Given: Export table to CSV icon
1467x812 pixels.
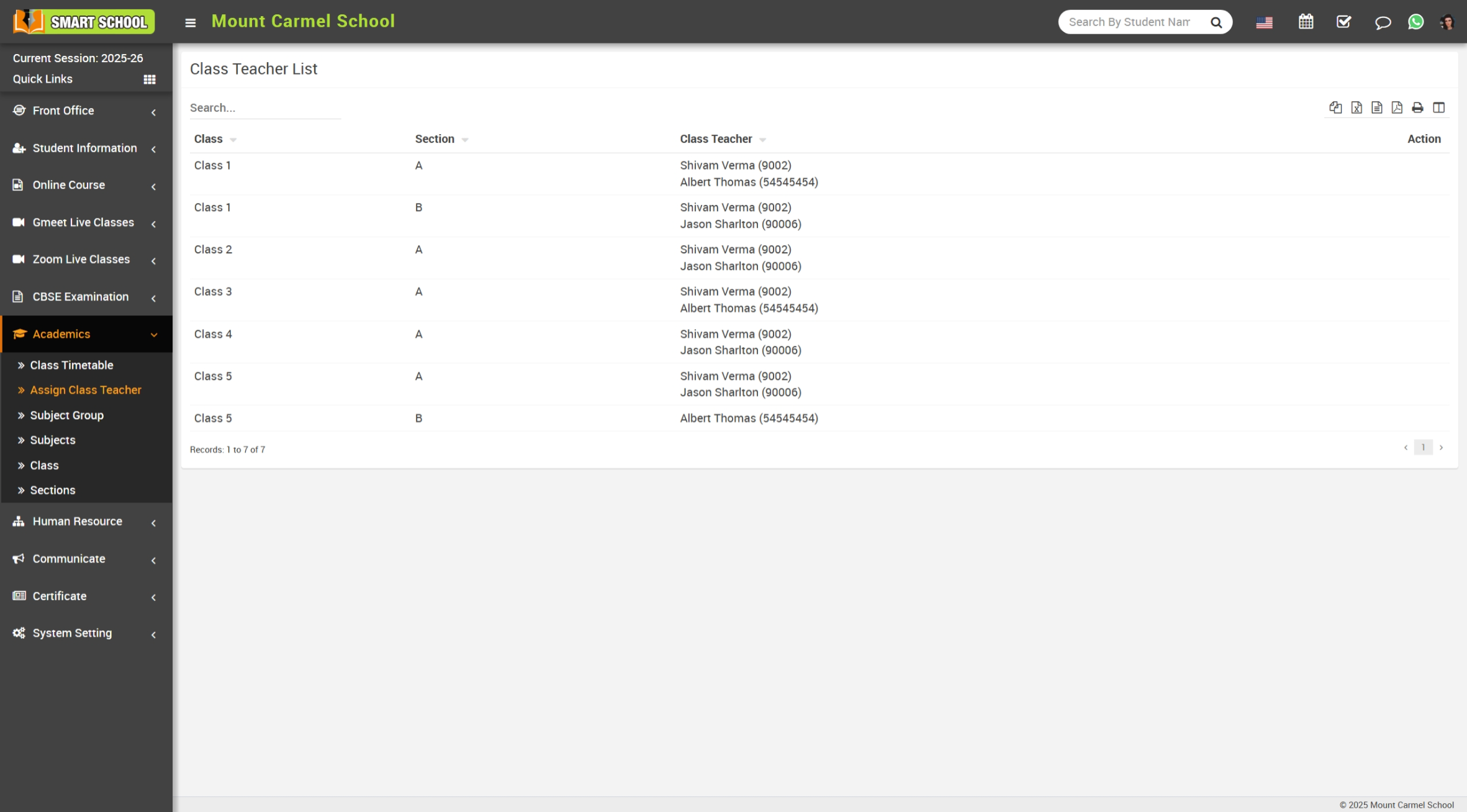Looking at the screenshot, I should pos(1376,107).
